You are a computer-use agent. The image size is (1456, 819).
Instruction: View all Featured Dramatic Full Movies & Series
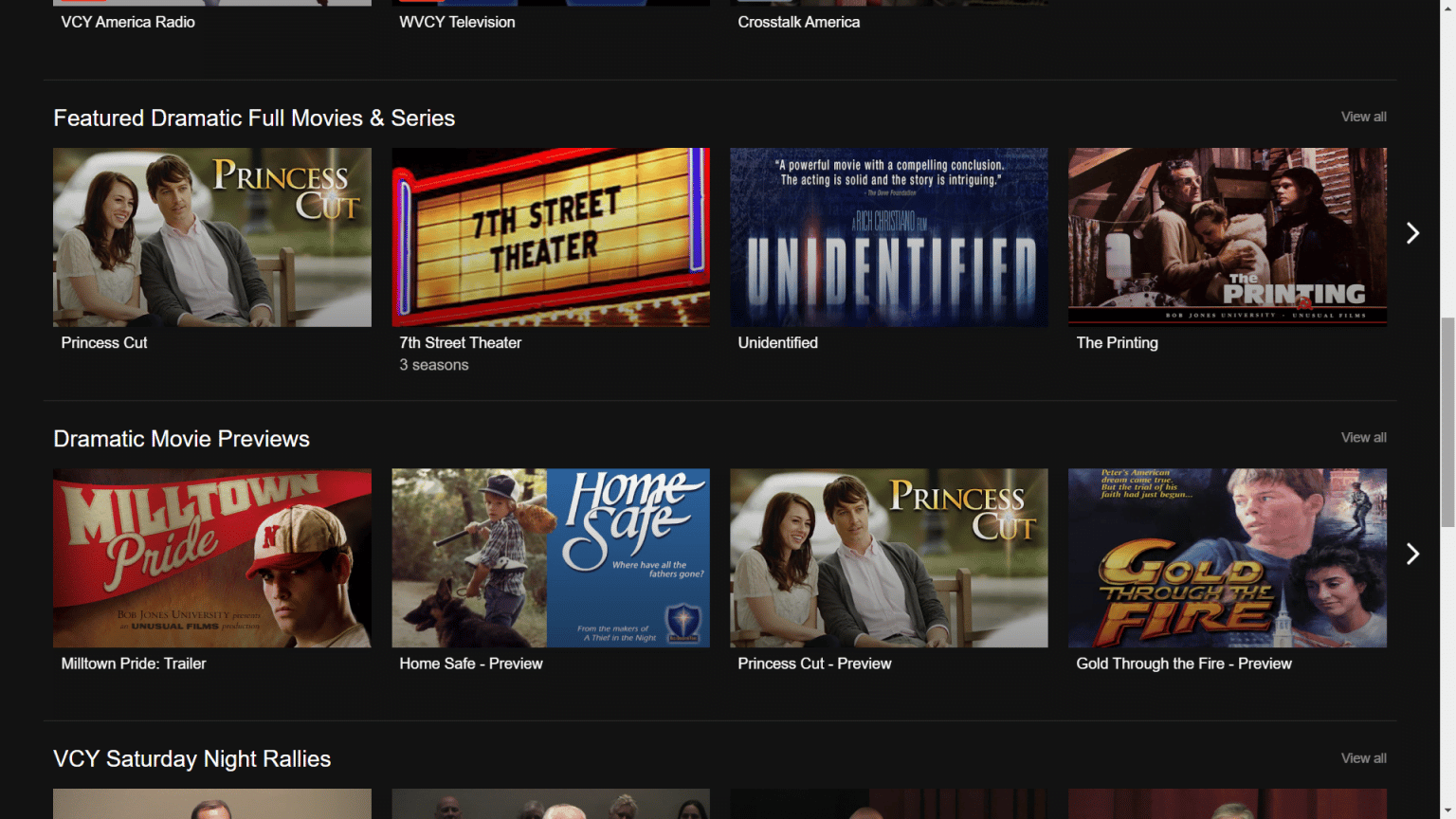(1363, 117)
